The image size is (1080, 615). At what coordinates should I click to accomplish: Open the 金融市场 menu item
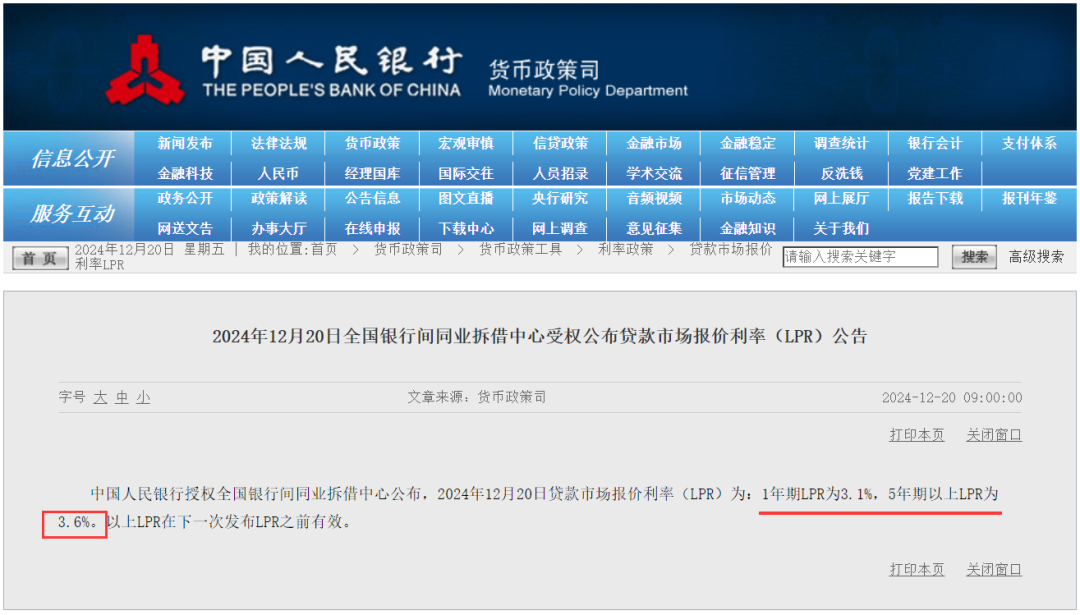(654, 143)
